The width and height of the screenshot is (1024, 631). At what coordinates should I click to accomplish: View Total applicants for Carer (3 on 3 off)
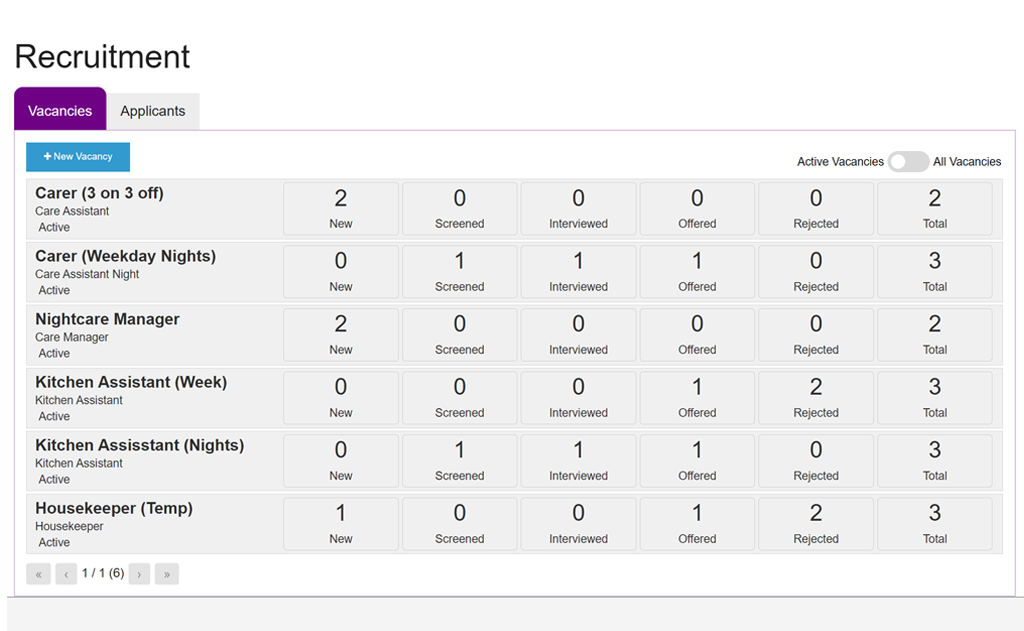(935, 209)
